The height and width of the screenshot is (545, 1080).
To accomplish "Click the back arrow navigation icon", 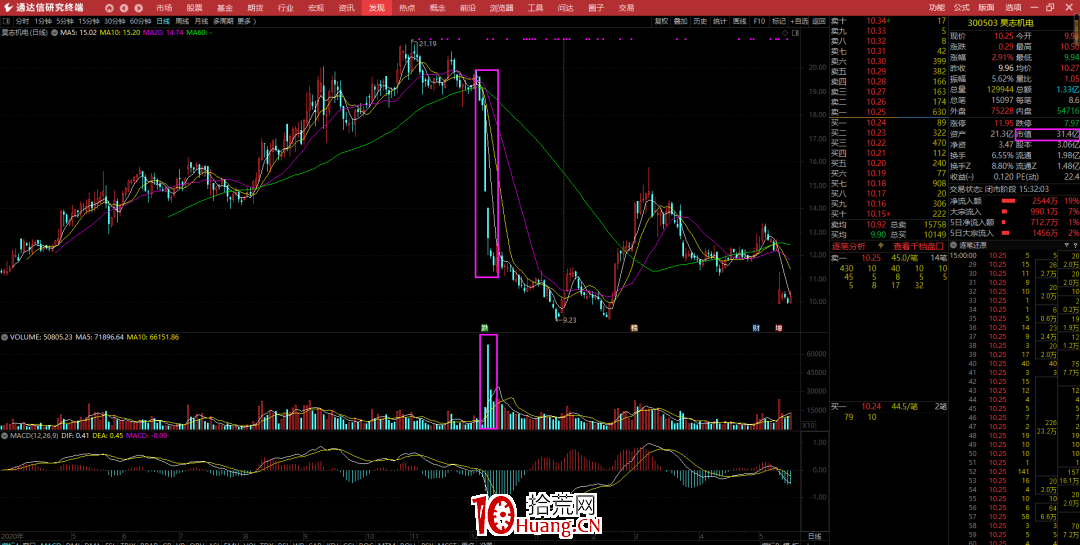I will coord(124,8).
